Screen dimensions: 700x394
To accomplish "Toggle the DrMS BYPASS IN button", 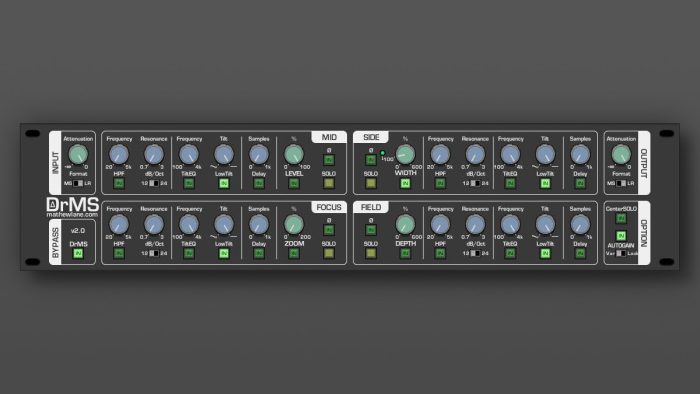I will 78,253.
